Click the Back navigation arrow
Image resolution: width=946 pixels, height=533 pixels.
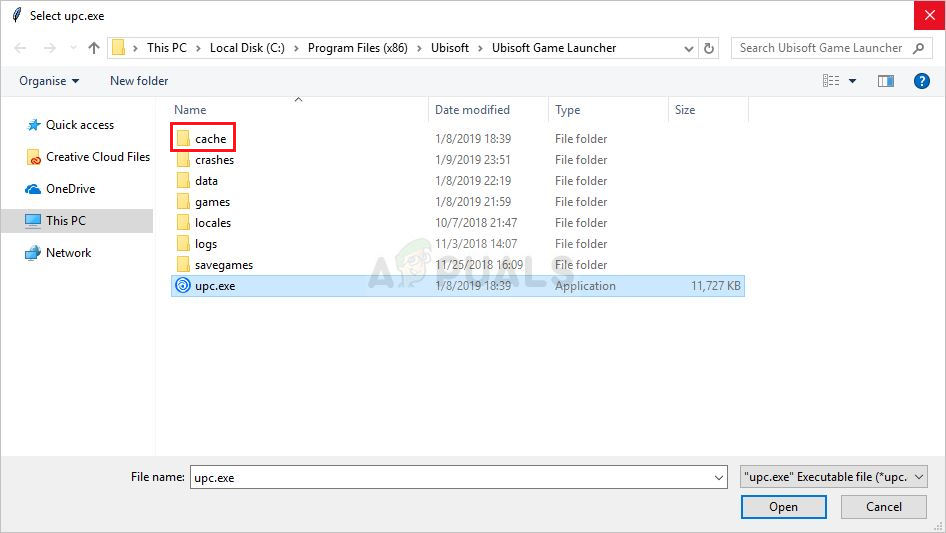pos(20,48)
